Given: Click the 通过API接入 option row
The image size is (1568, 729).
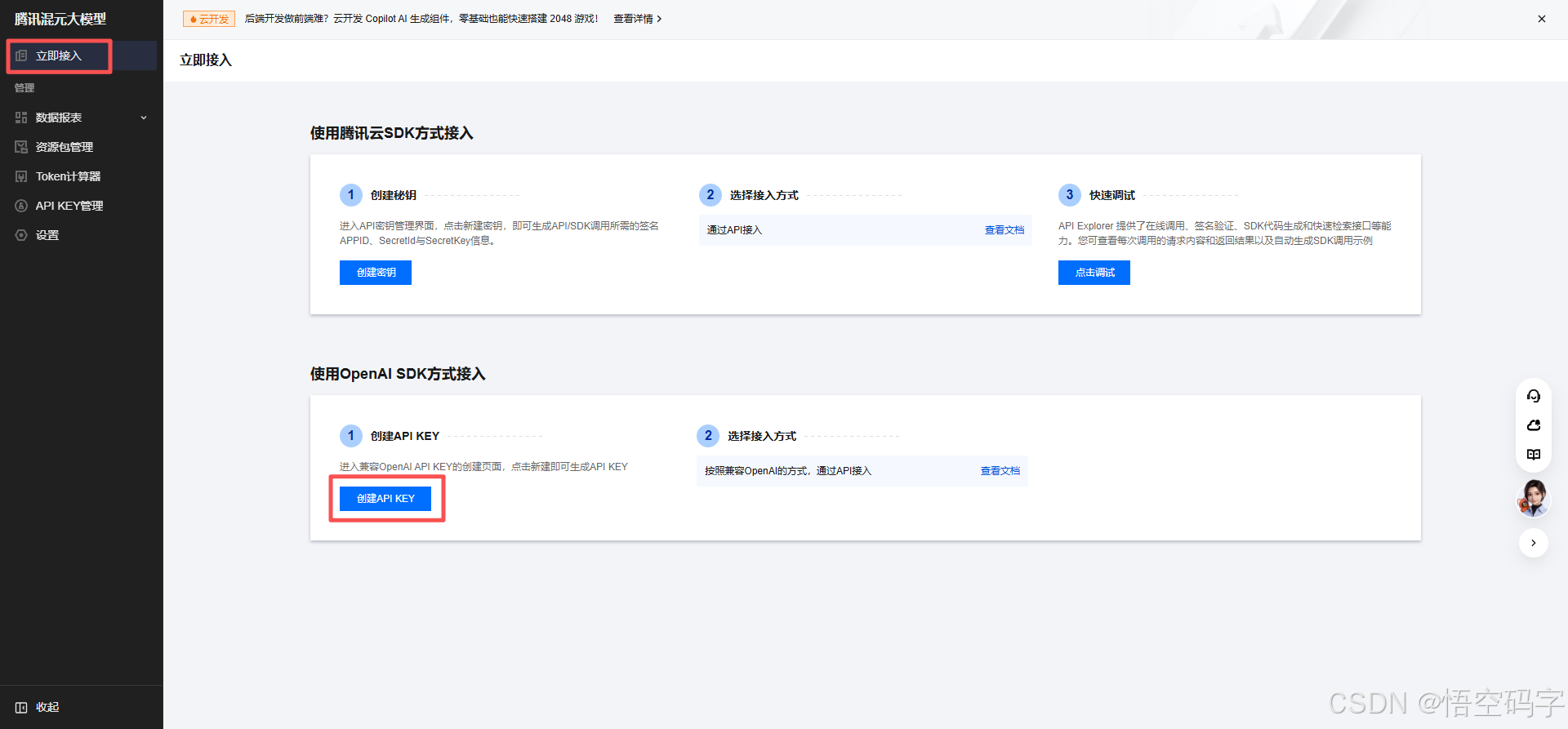Looking at the screenshot, I should (866, 230).
